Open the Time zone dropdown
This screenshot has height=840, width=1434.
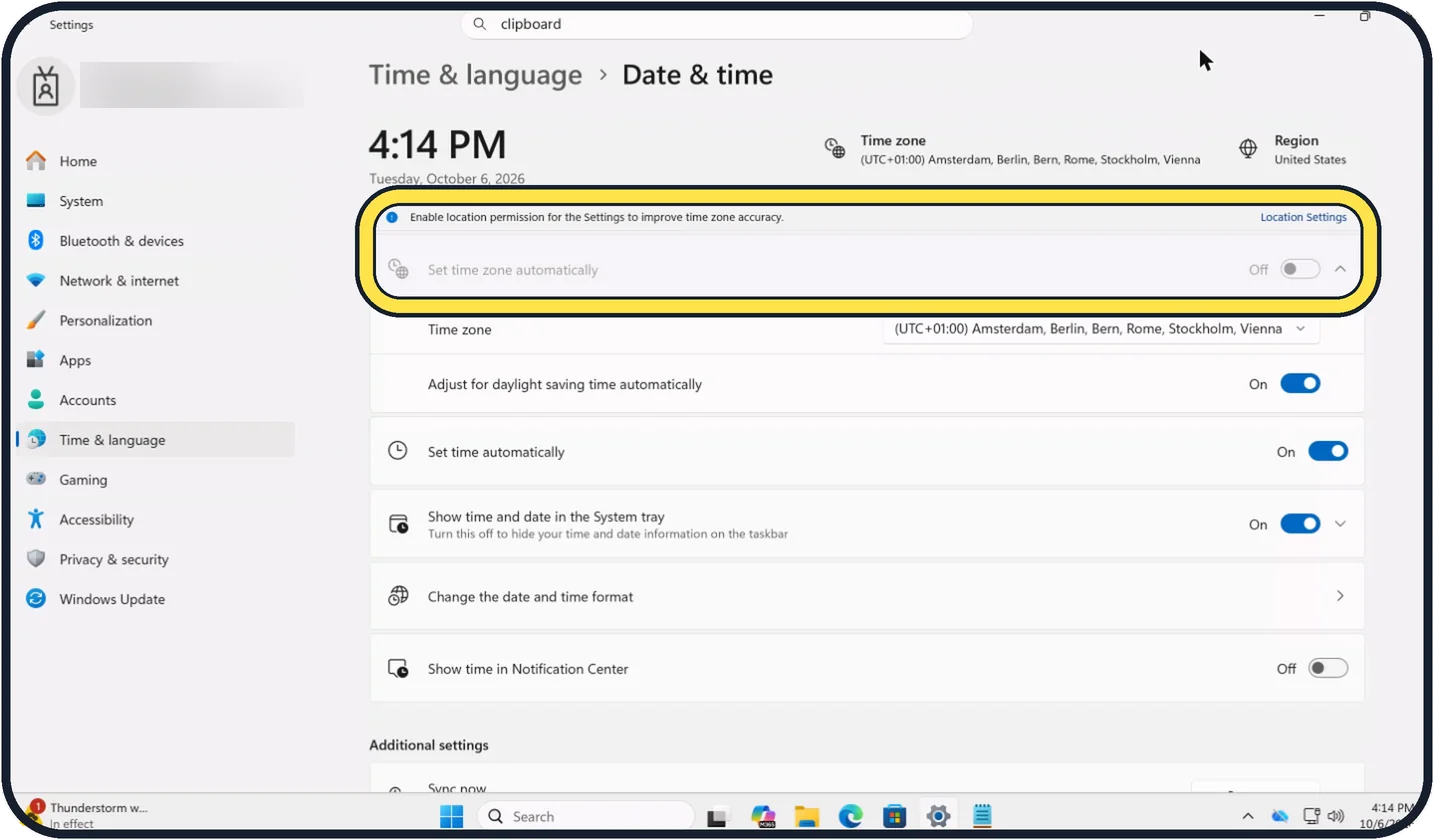click(1101, 329)
